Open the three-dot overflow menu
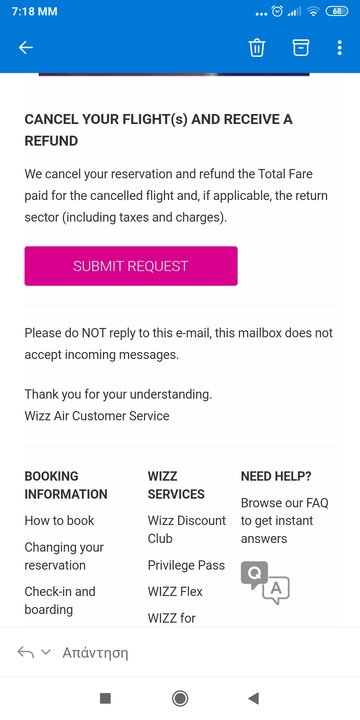 coord(339,47)
